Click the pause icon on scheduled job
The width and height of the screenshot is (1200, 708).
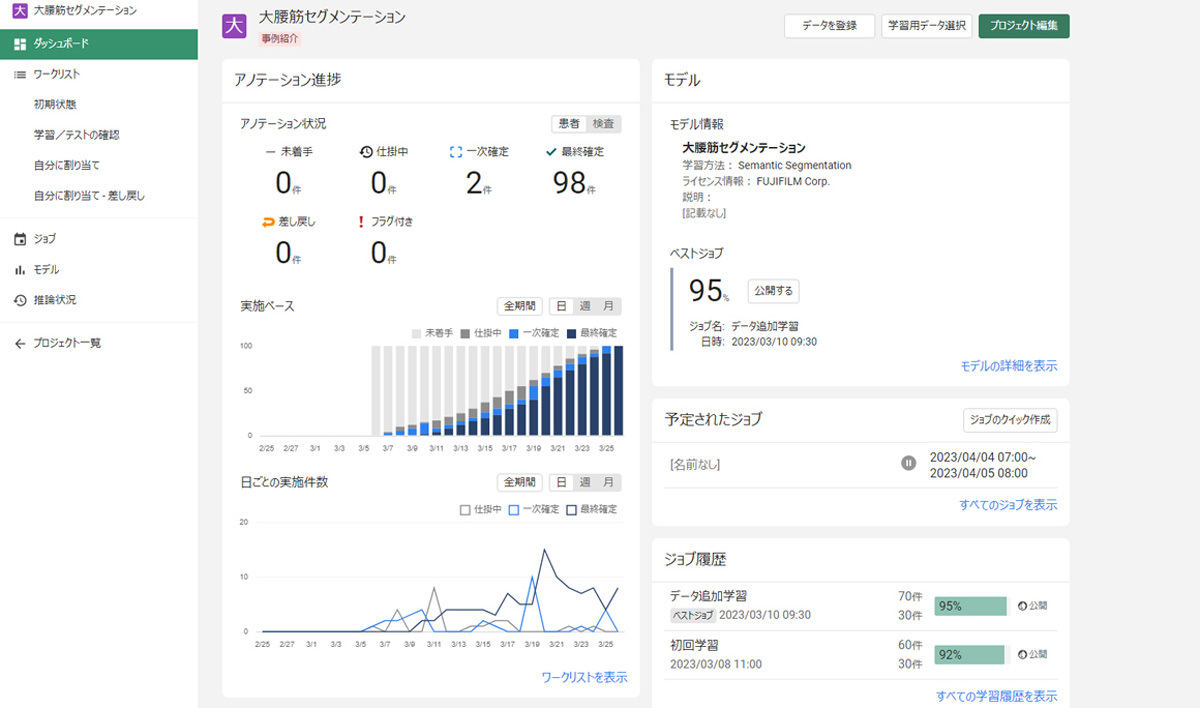[908, 463]
